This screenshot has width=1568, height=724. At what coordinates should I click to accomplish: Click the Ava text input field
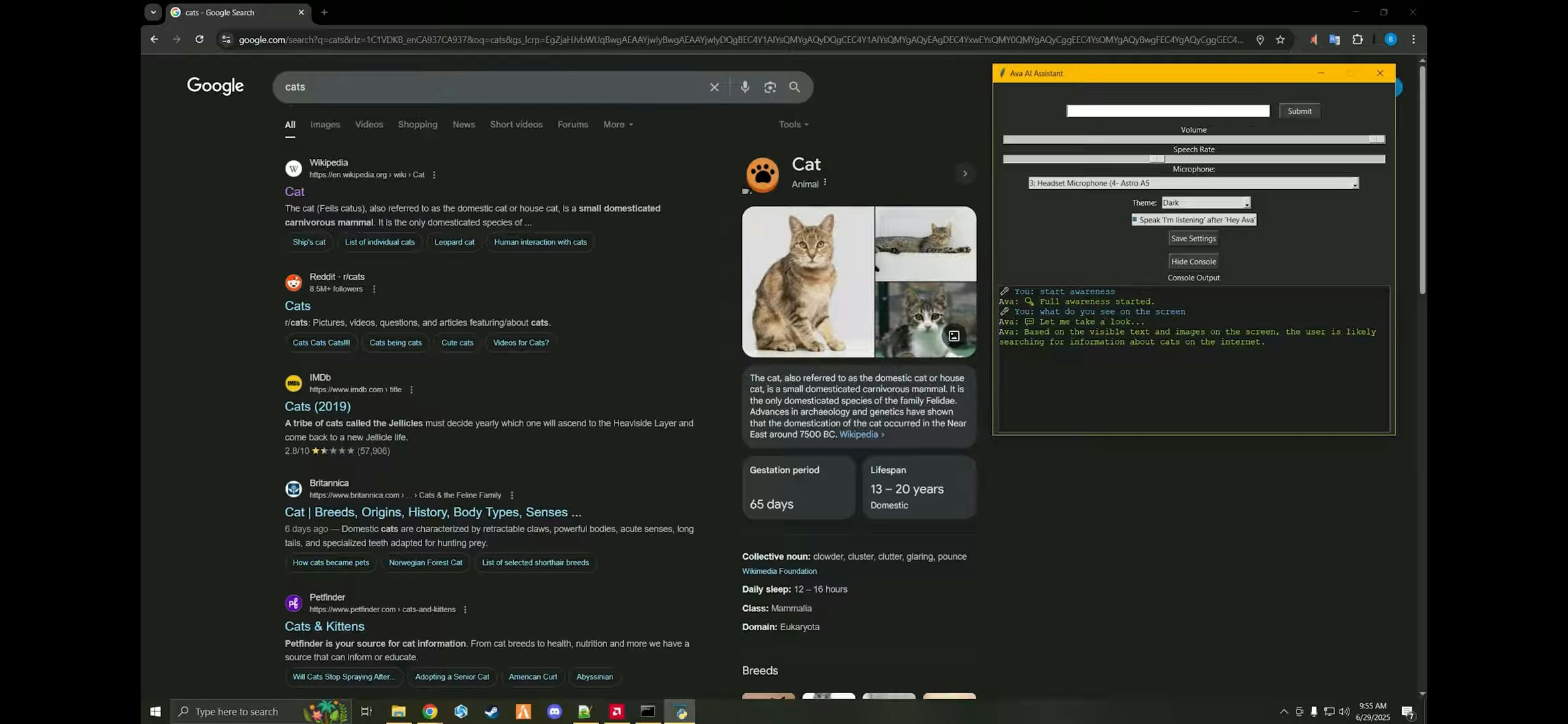click(1167, 111)
